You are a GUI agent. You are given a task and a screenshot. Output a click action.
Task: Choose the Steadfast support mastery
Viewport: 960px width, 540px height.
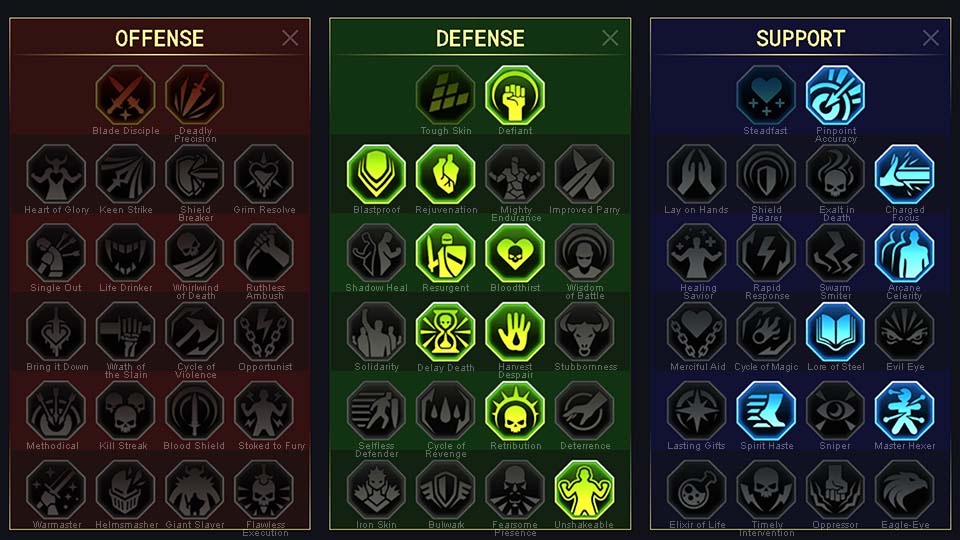tap(766, 96)
